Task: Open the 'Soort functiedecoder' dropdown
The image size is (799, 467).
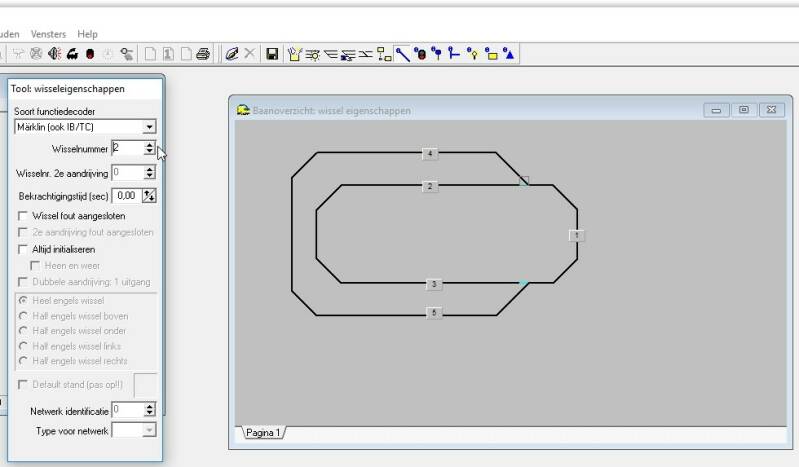Action: point(149,127)
